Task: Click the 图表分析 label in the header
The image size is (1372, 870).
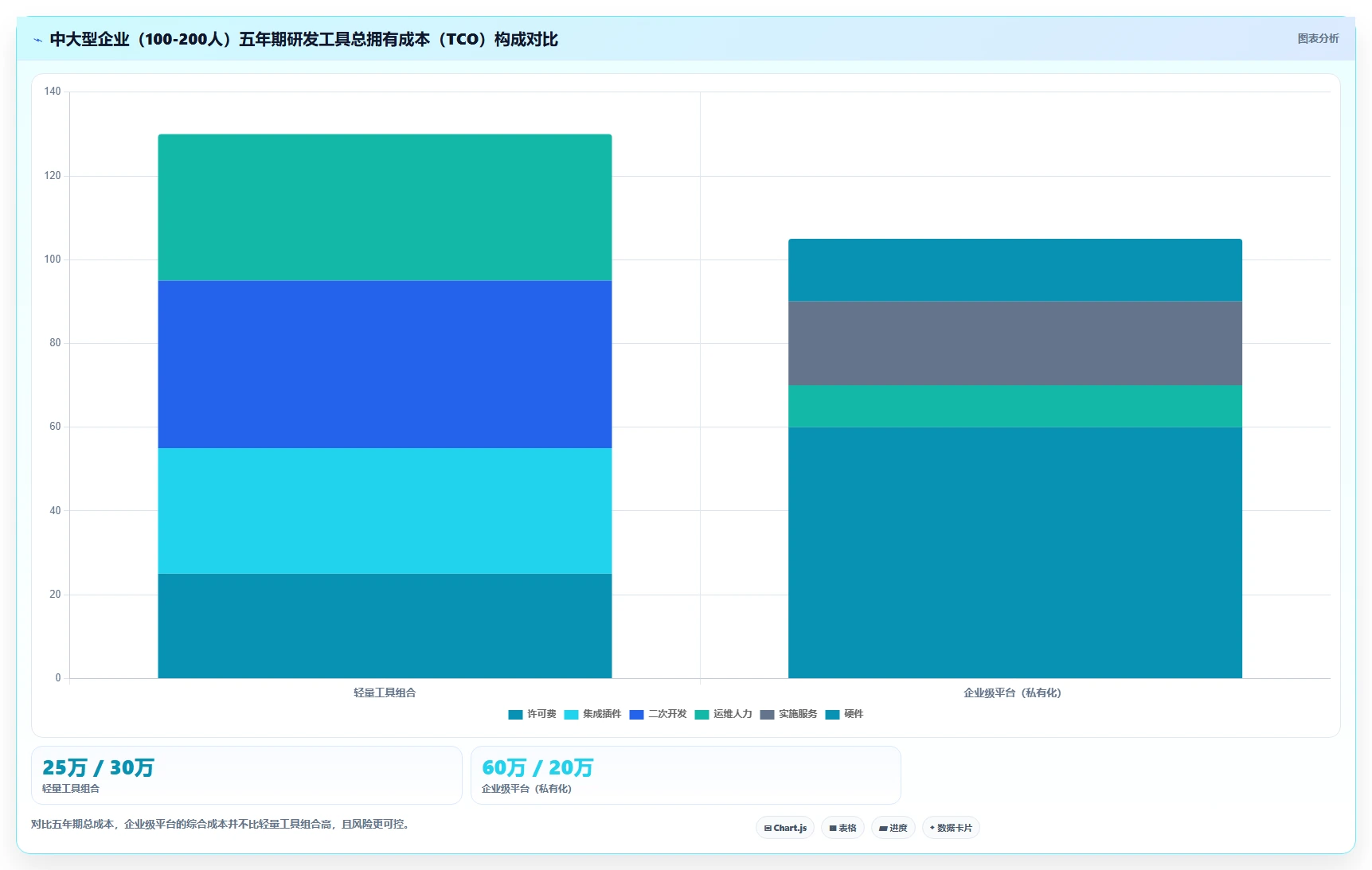Action: (1318, 38)
